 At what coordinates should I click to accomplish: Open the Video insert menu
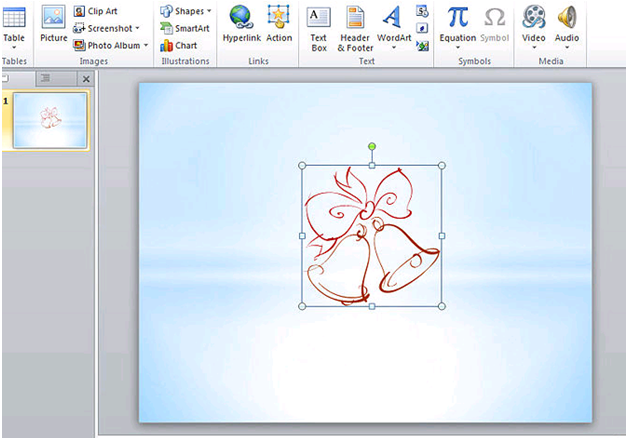[x=533, y=47]
